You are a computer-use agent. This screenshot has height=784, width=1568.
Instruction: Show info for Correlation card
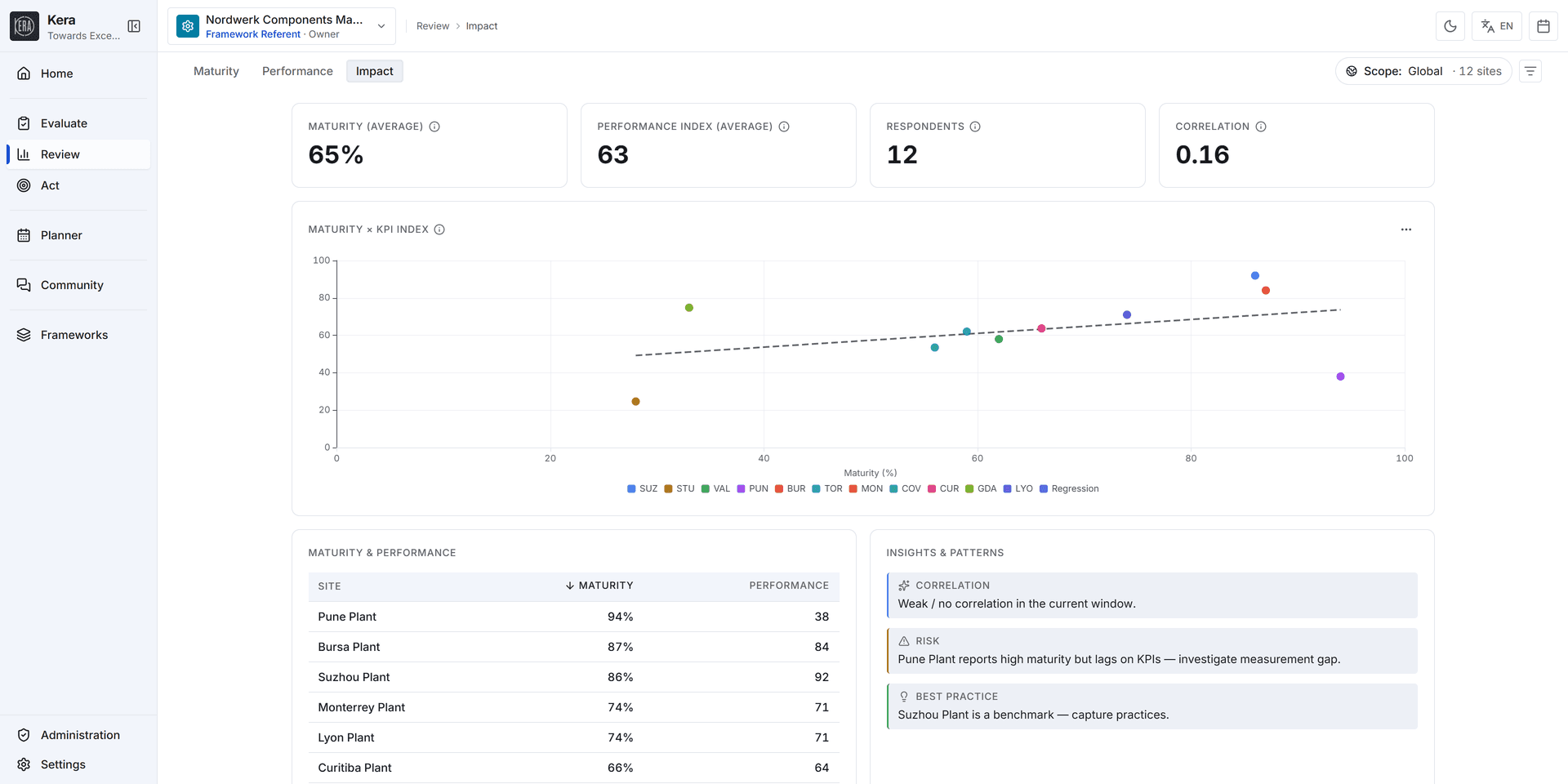(x=1261, y=127)
